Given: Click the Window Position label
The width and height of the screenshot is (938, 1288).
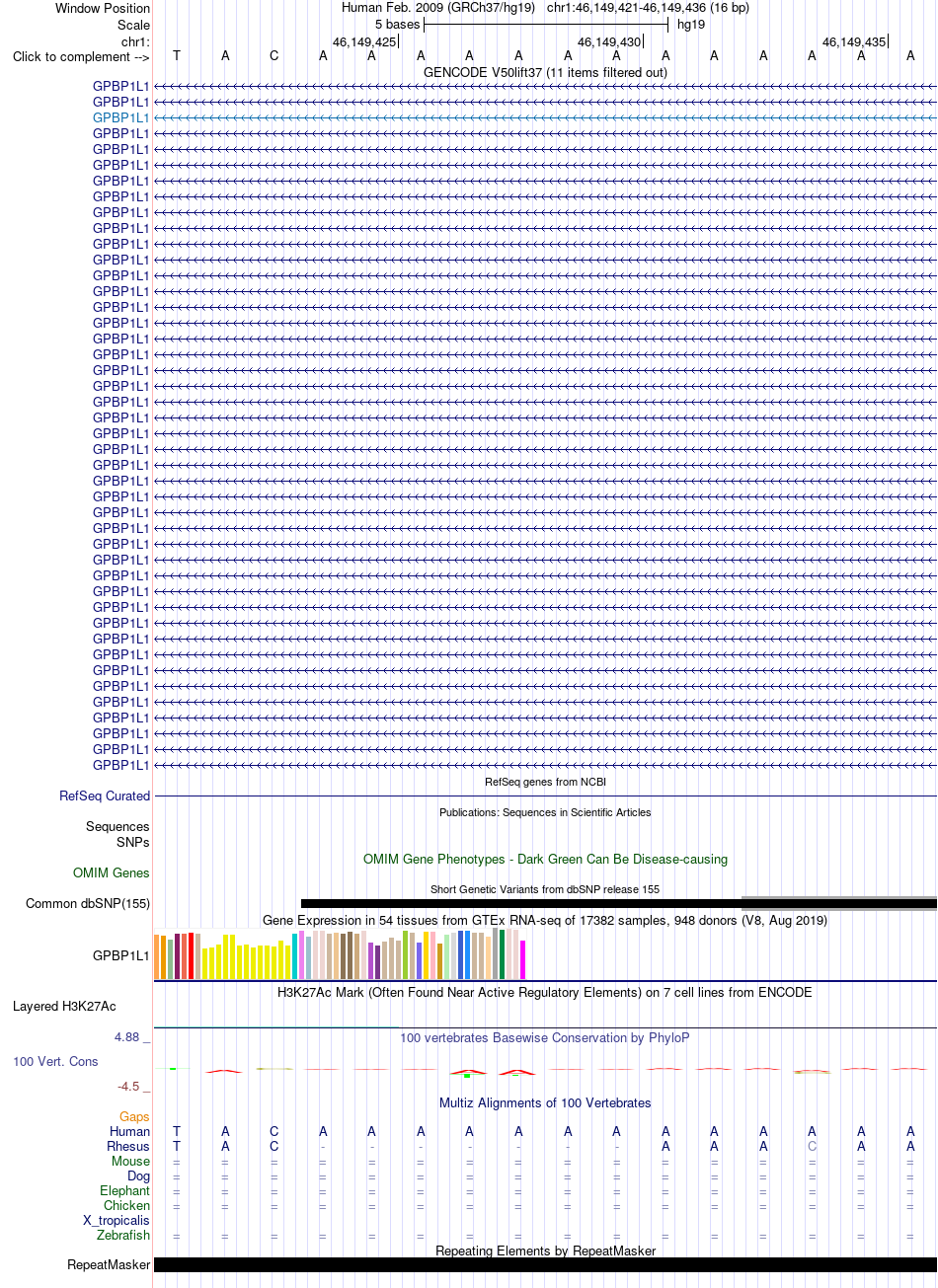Looking at the screenshot, I should coord(103,8).
